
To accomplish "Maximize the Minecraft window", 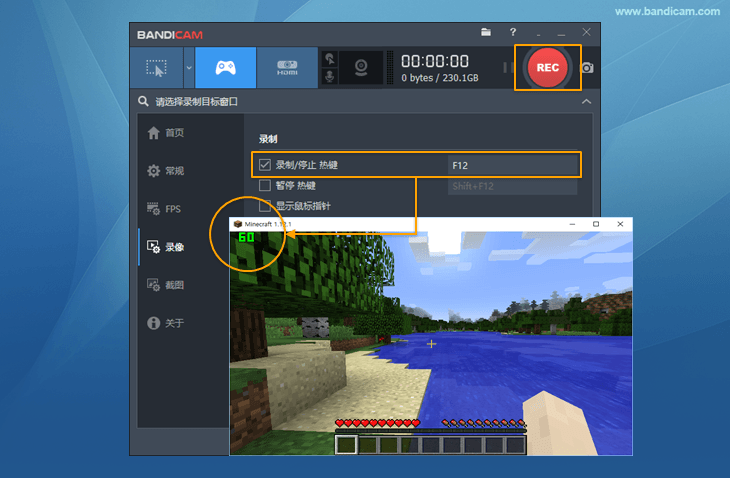I will point(596,224).
